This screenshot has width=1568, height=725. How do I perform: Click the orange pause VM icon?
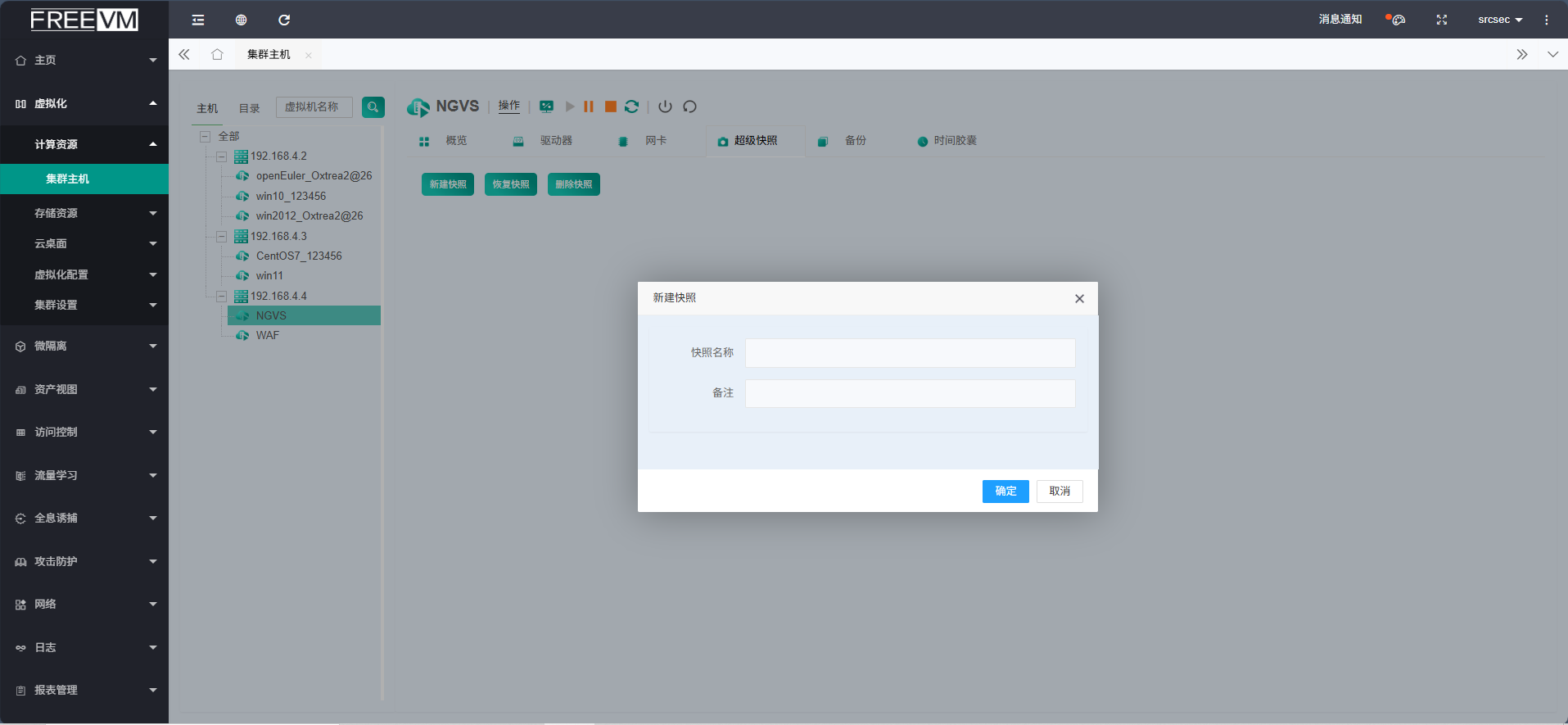pyautogui.click(x=589, y=106)
